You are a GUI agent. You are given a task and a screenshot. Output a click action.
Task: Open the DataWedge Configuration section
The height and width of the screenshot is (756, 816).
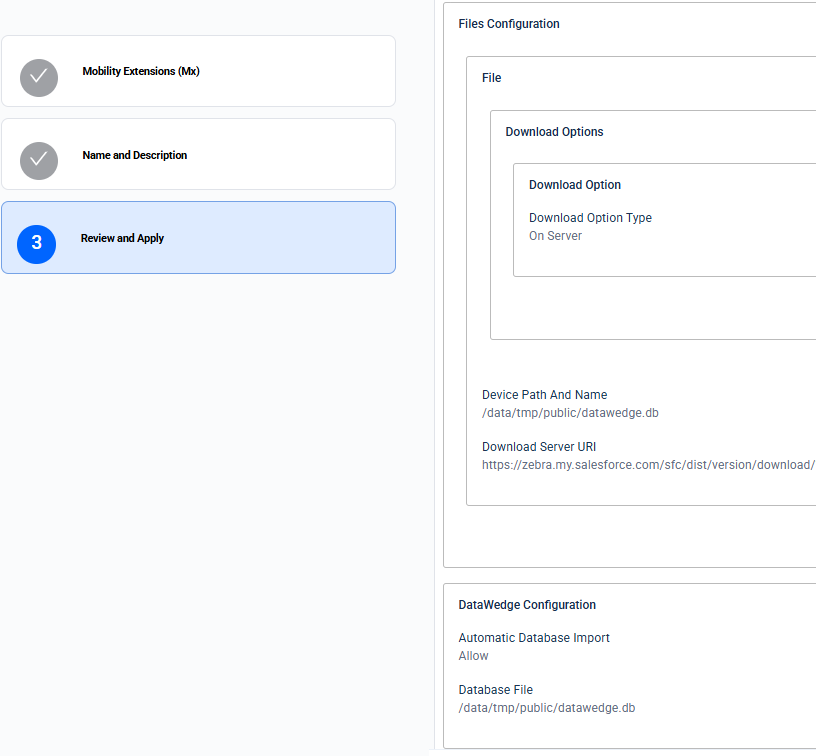pos(527,604)
